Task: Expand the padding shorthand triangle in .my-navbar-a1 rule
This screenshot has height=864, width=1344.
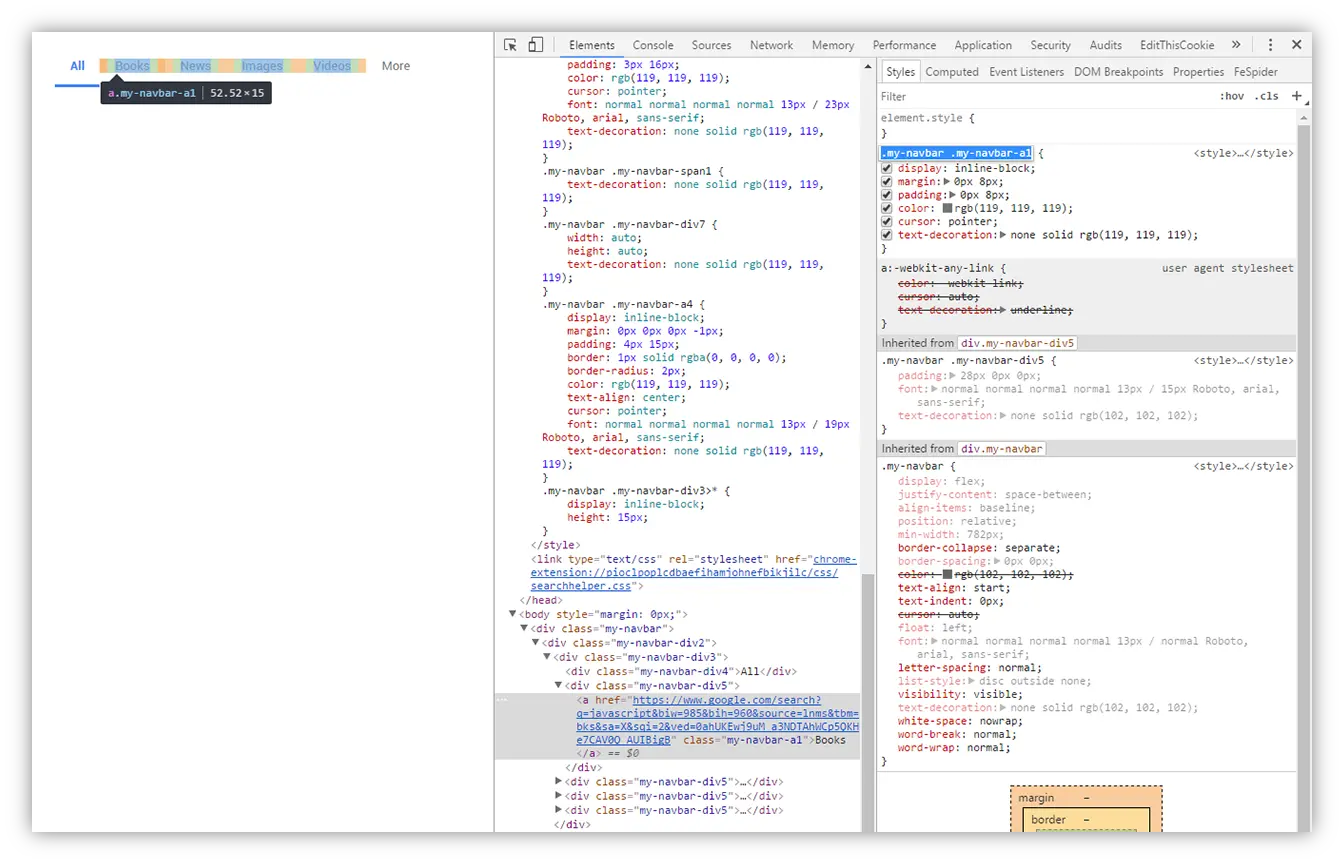Action: (x=954, y=195)
